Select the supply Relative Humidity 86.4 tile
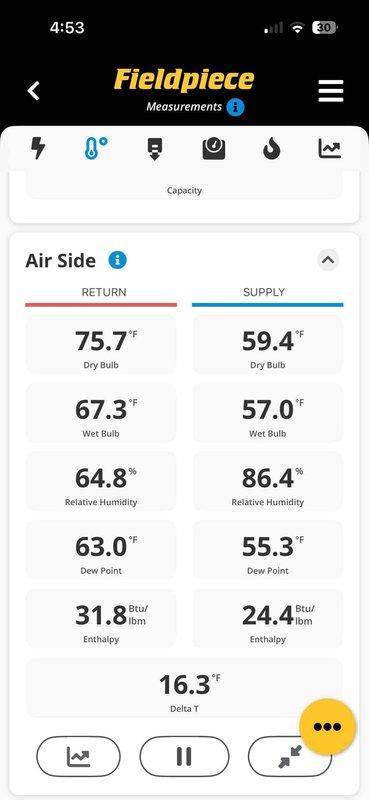The width and height of the screenshot is (369, 800). coord(268,482)
